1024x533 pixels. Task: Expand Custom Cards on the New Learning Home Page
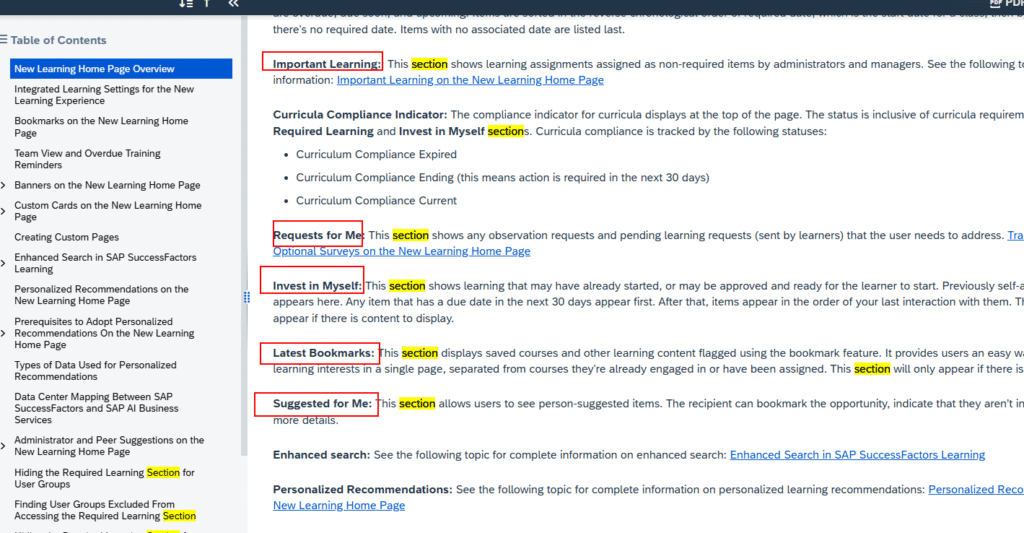click(4, 206)
